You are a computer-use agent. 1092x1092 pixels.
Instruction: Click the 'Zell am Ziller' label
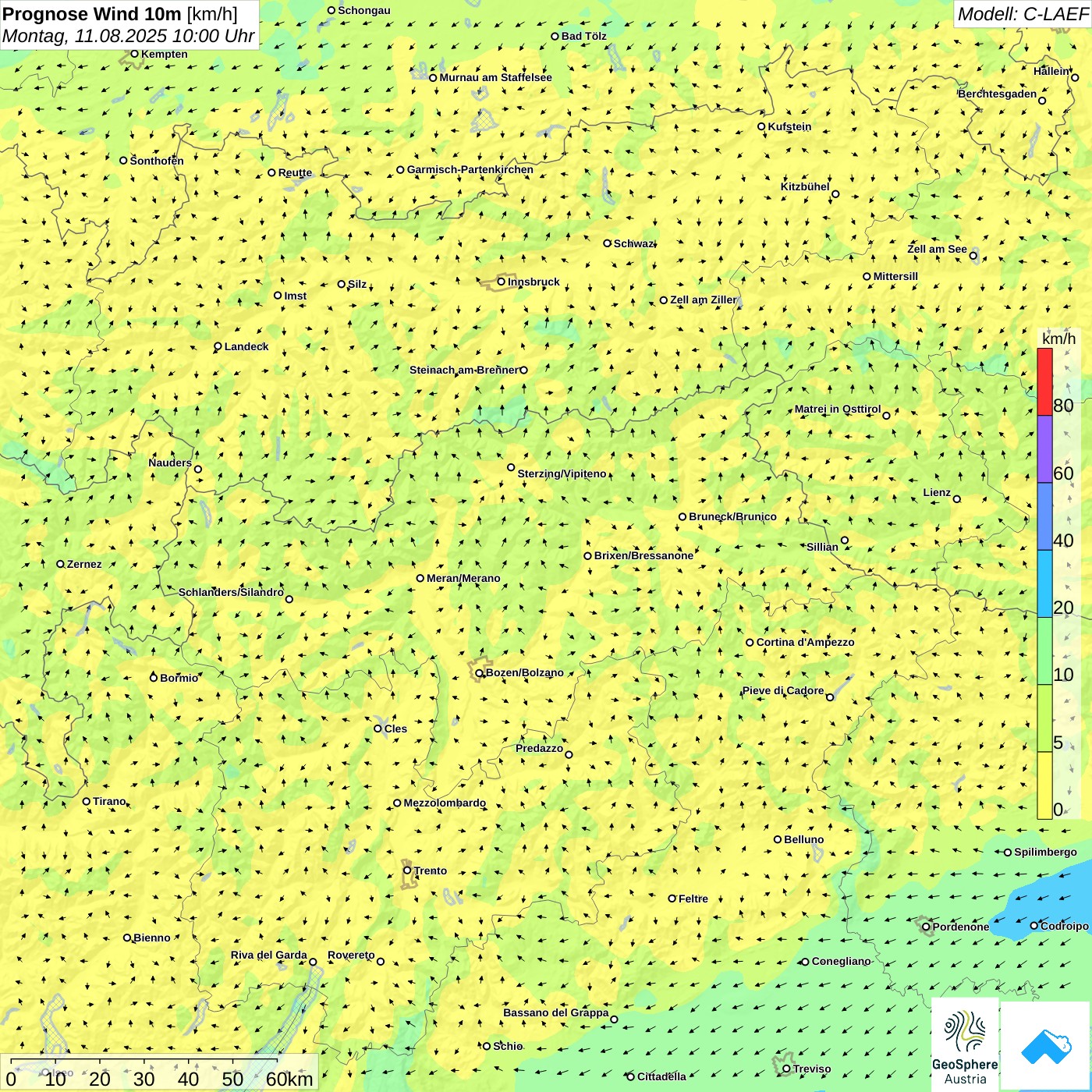pyautogui.click(x=703, y=300)
